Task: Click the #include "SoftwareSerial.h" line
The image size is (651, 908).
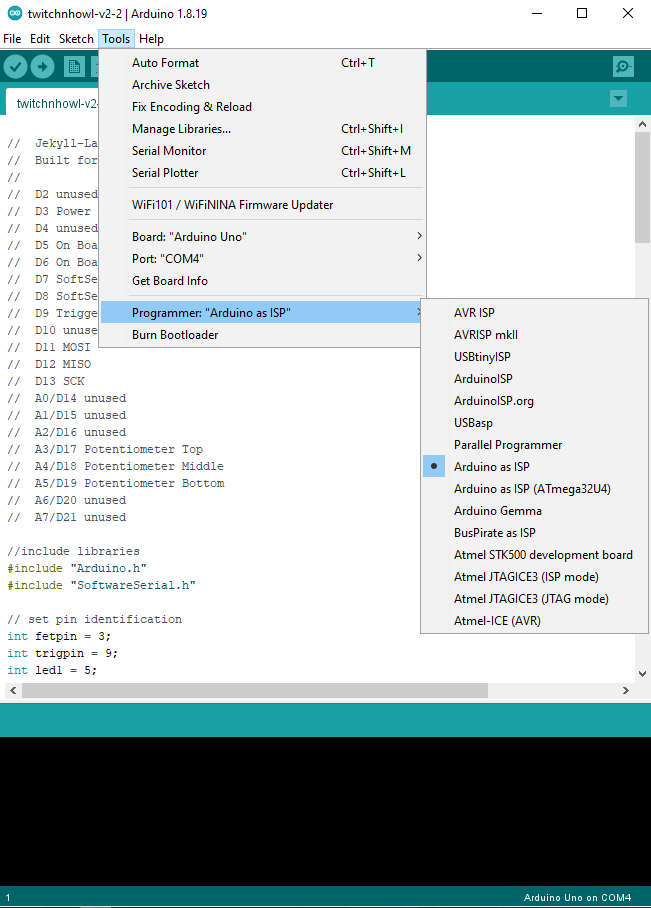Action: pos(101,585)
